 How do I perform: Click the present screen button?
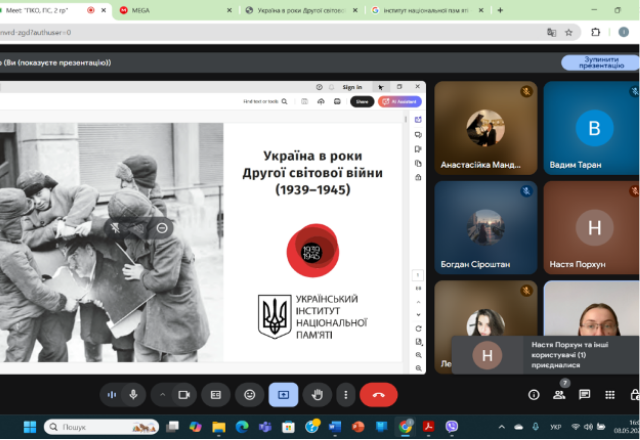[x=283, y=394]
